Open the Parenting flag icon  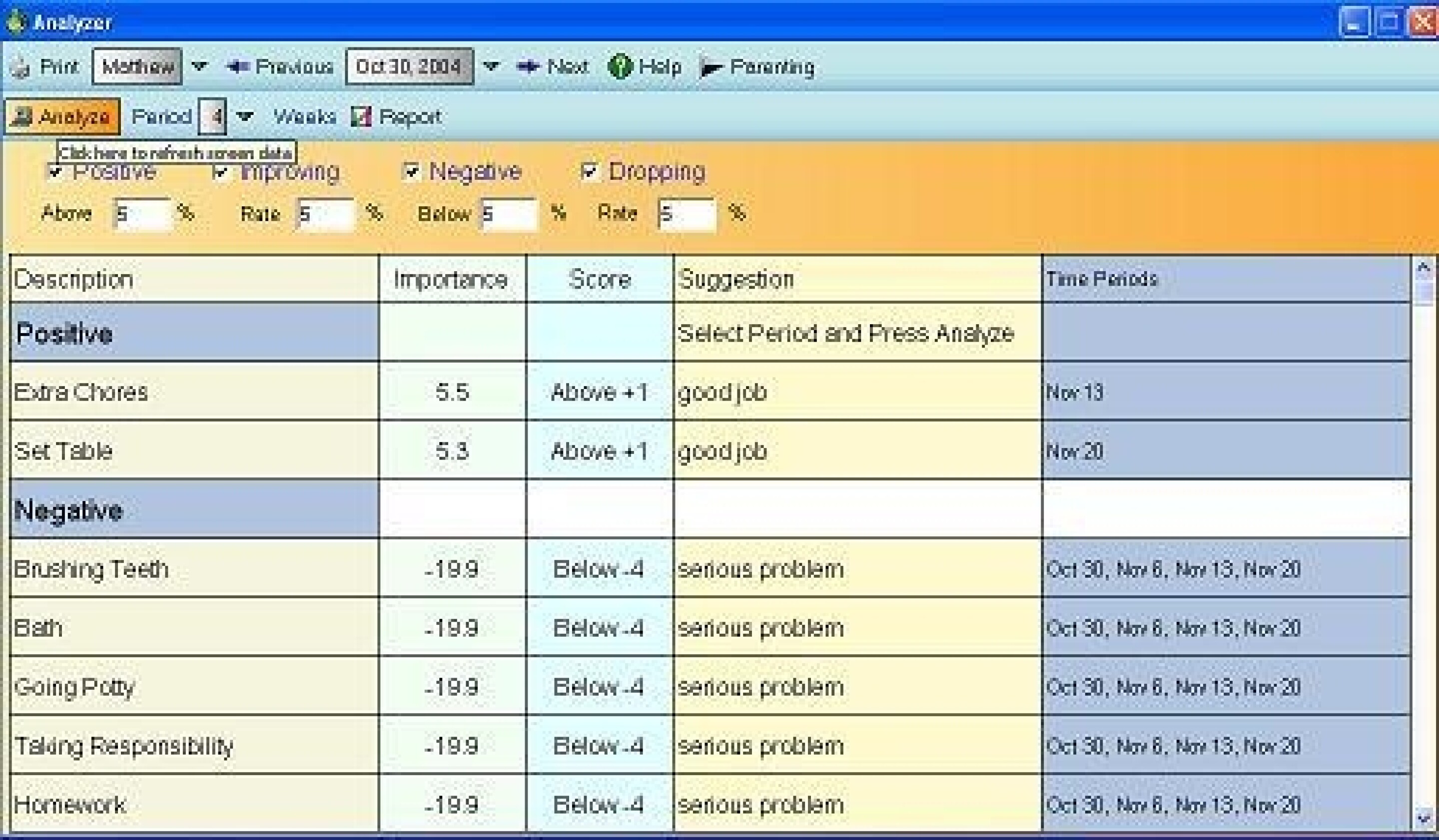tap(711, 67)
